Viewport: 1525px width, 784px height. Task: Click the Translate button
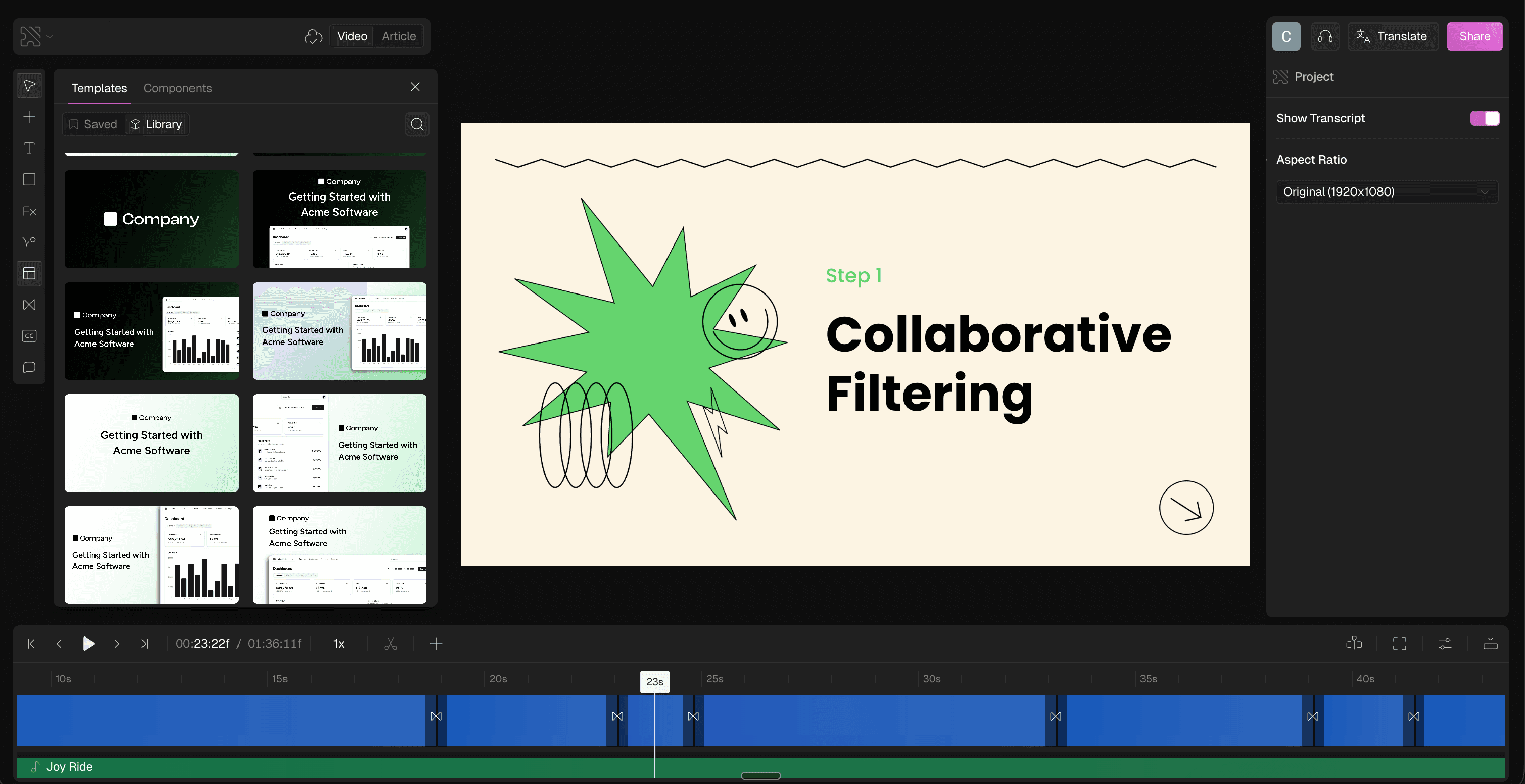pyautogui.click(x=1392, y=37)
